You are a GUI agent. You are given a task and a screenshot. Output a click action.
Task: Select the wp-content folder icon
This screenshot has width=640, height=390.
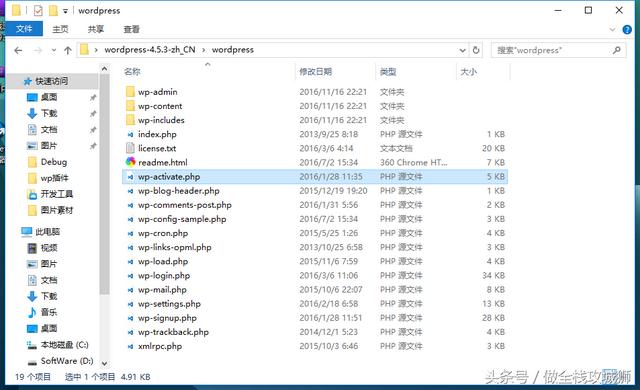[130, 106]
